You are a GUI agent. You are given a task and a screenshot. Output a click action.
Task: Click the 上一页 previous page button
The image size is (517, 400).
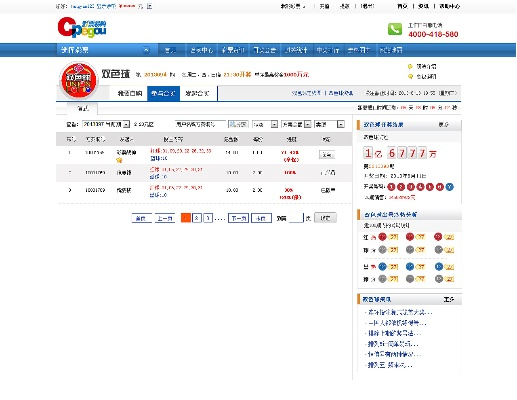(x=165, y=218)
